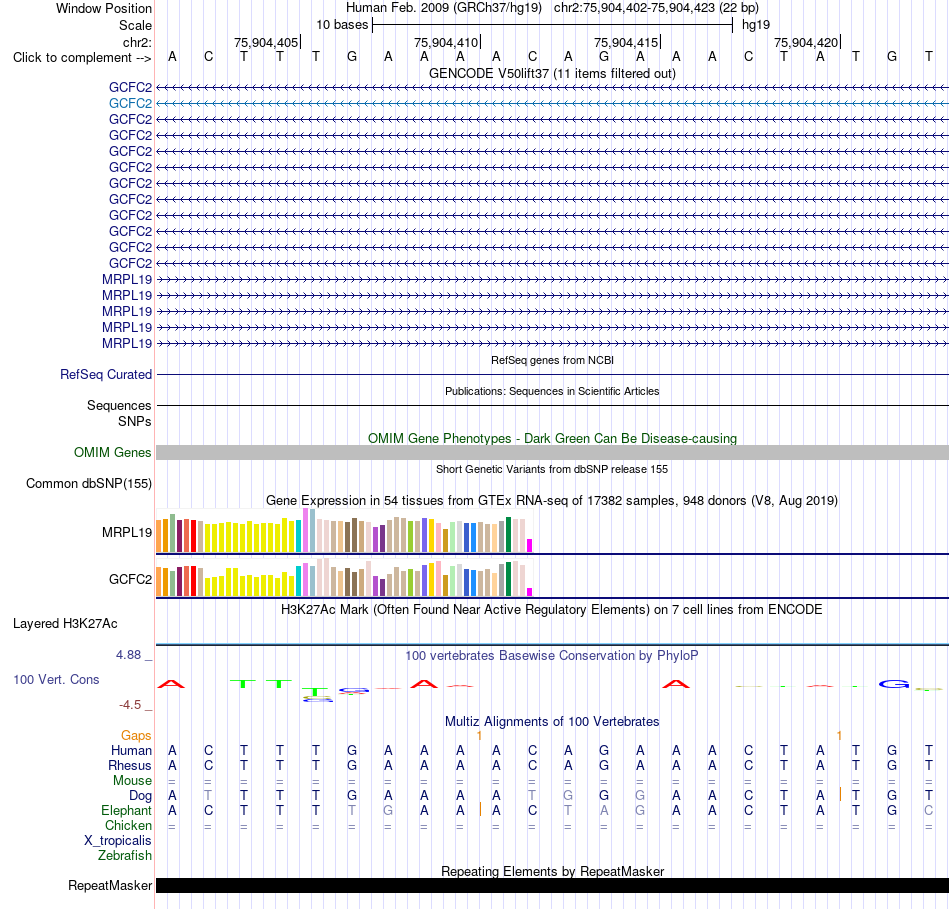Click the RefSeq Curated intron line
Image resolution: width=950 pixels, height=909 pixels.
(x=552, y=375)
